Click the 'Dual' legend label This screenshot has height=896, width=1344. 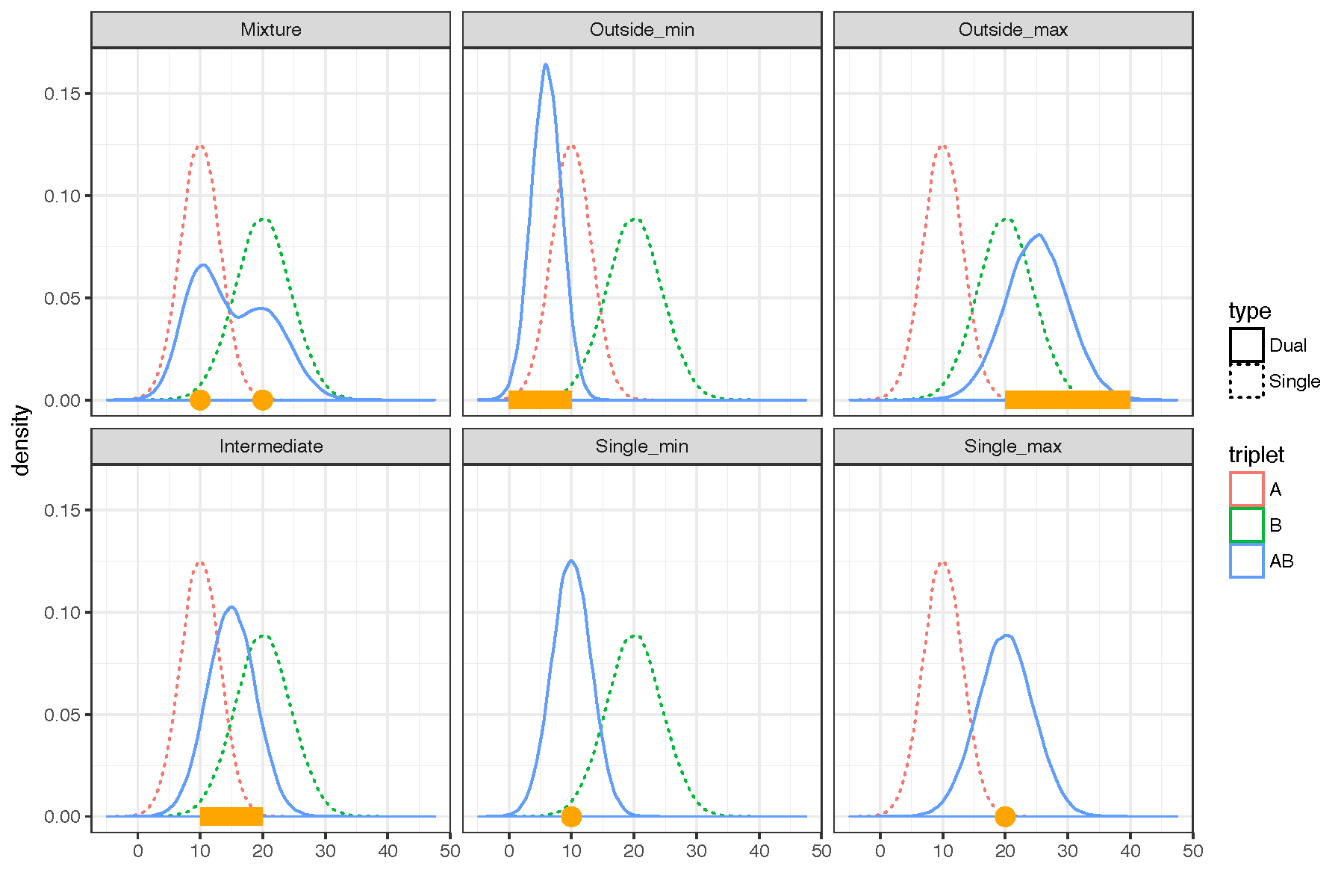click(1288, 346)
